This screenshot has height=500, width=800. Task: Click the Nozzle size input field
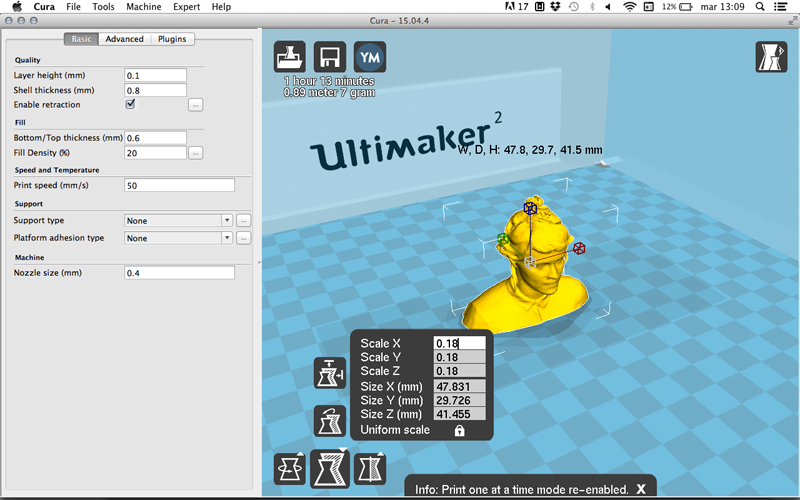pos(180,272)
